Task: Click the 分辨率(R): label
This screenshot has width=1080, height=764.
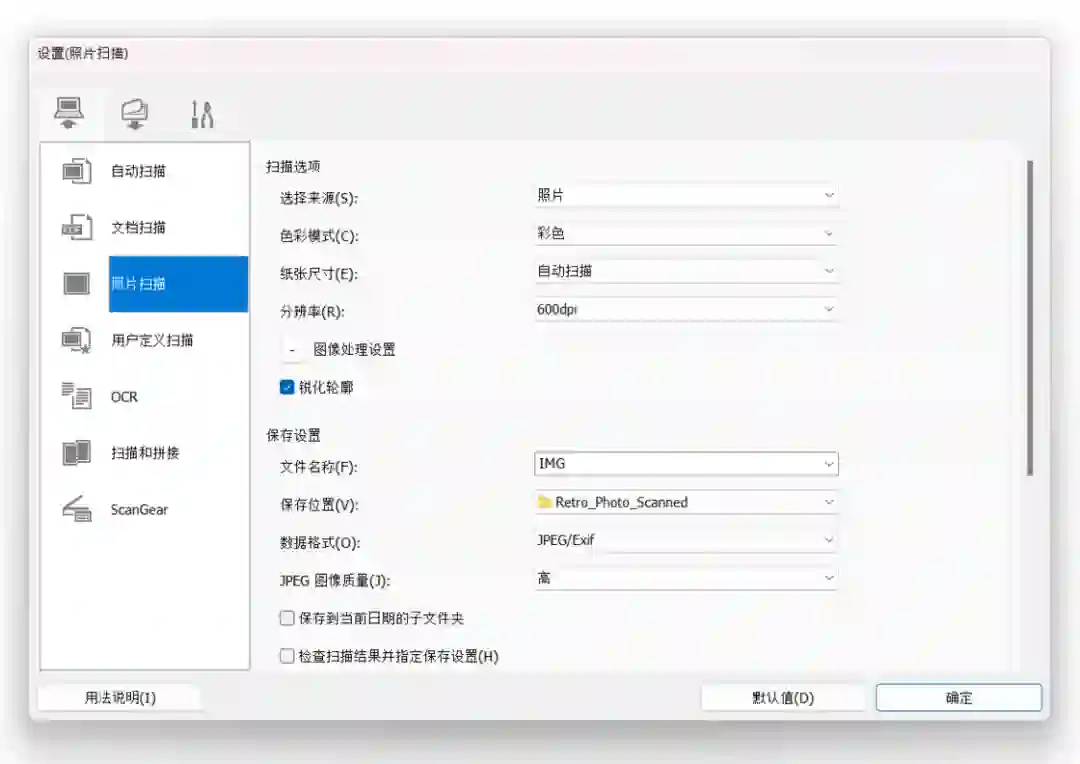Action: (312, 312)
